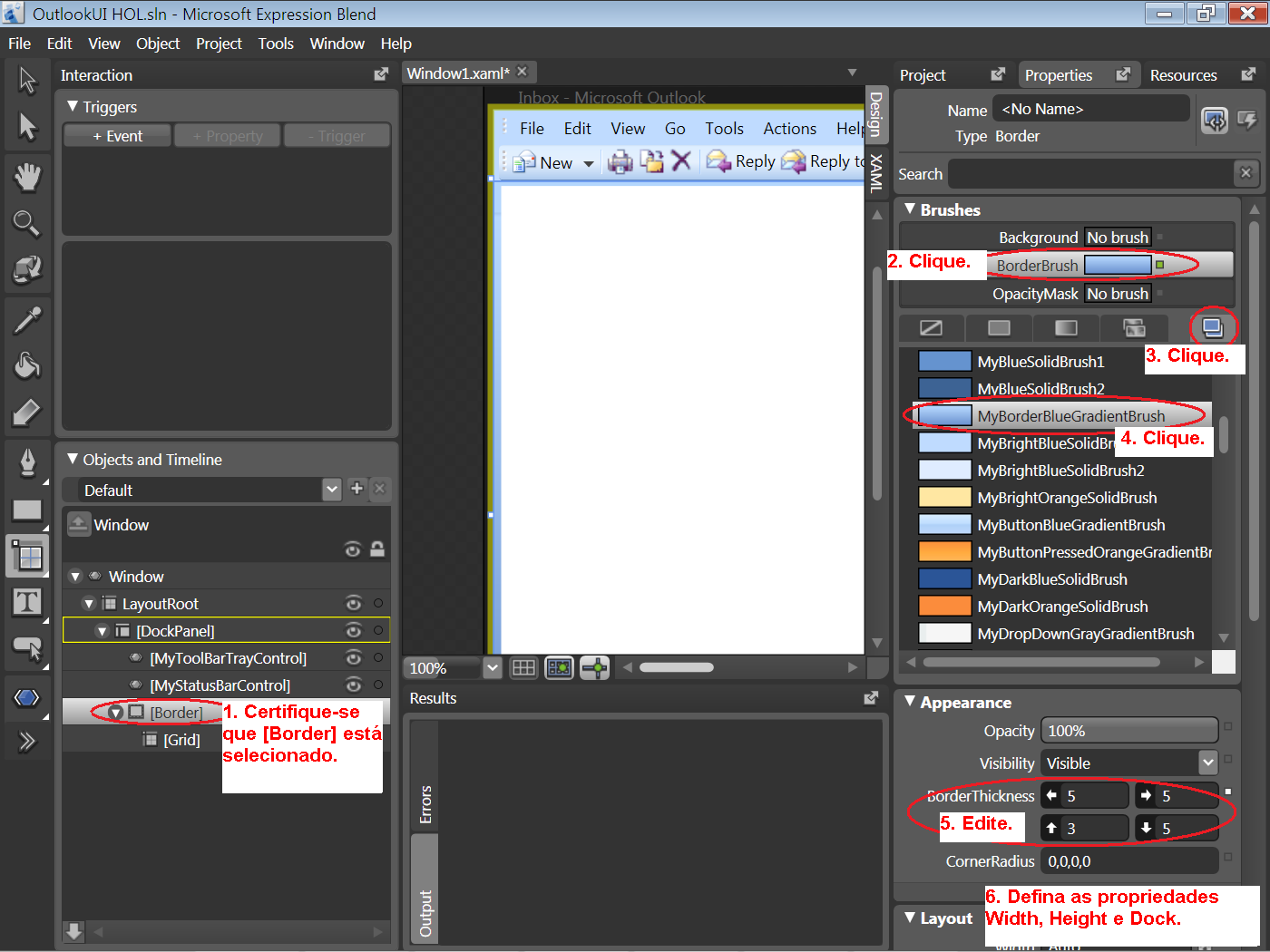The image size is (1270, 952).
Task: Switch to Gradient brush tab
Action: point(1066,328)
